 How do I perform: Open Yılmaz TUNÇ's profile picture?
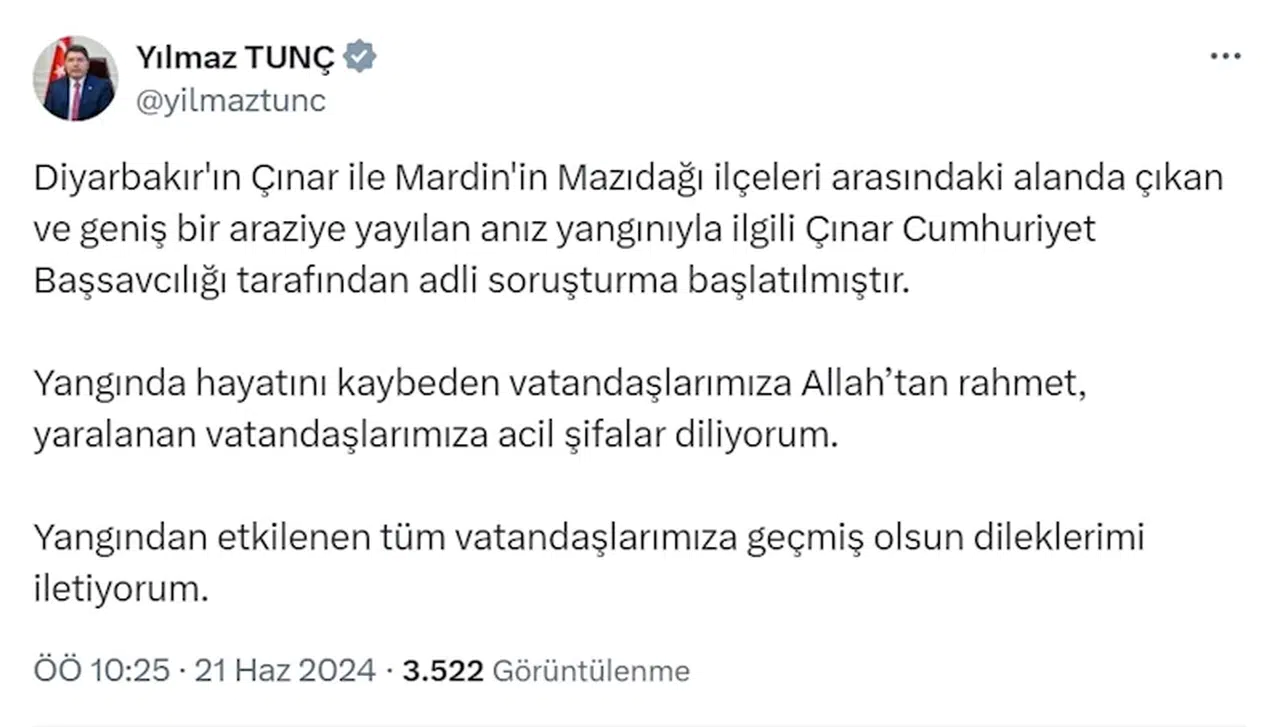point(75,75)
